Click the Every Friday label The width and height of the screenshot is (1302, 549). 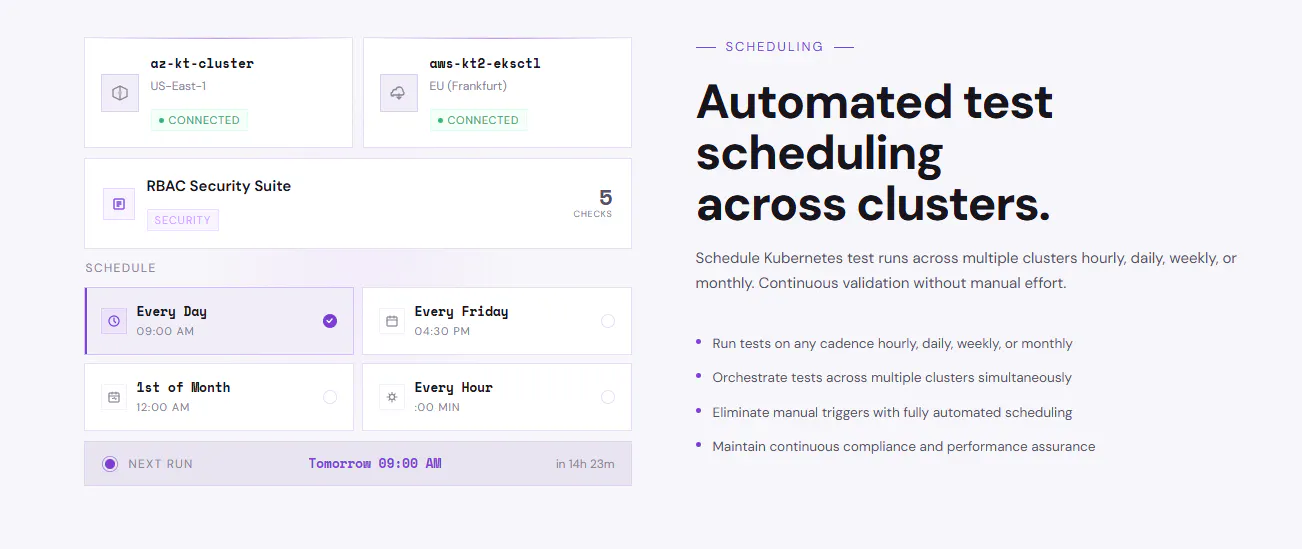pos(461,312)
